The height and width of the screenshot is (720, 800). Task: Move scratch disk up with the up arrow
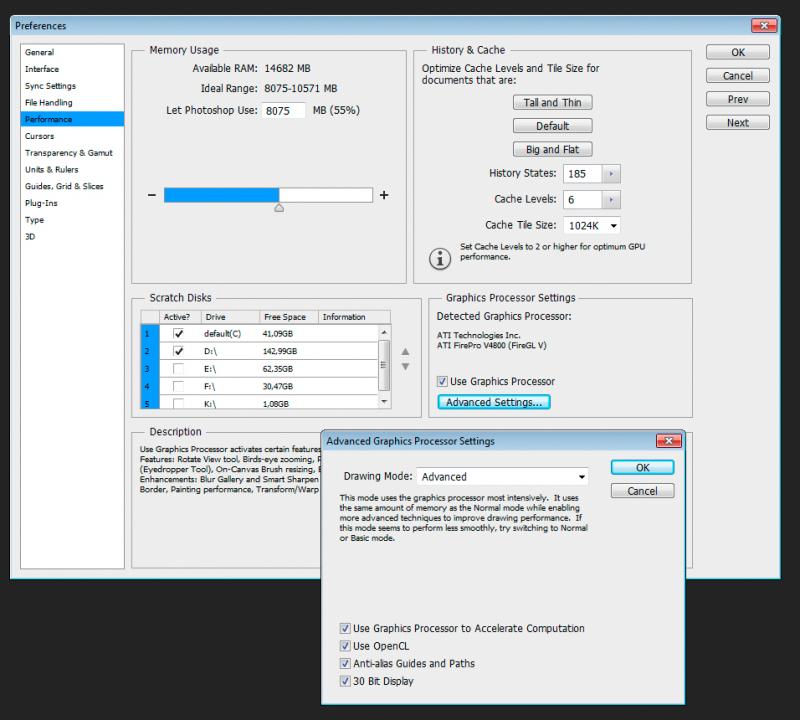pyautogui.click(x=405, y=352)
